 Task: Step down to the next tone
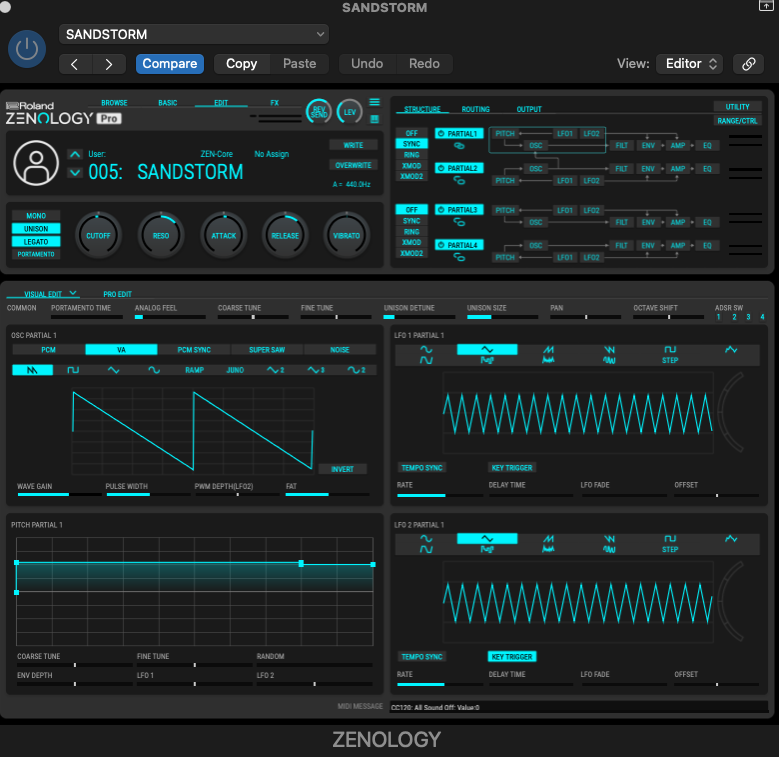click(x=75, y=172)
